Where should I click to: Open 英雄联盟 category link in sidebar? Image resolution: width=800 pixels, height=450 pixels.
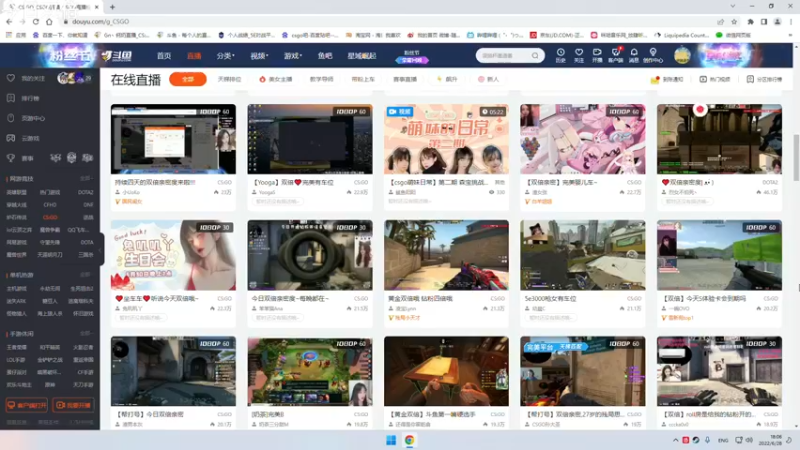(16, 192)
